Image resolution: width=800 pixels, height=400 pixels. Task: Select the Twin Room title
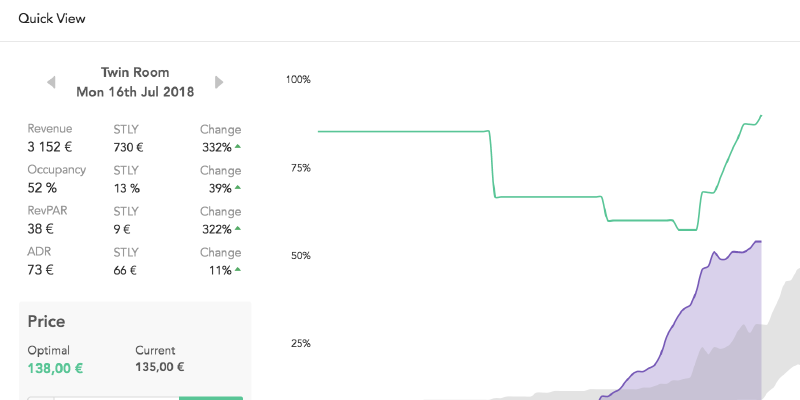pos(135,72)
